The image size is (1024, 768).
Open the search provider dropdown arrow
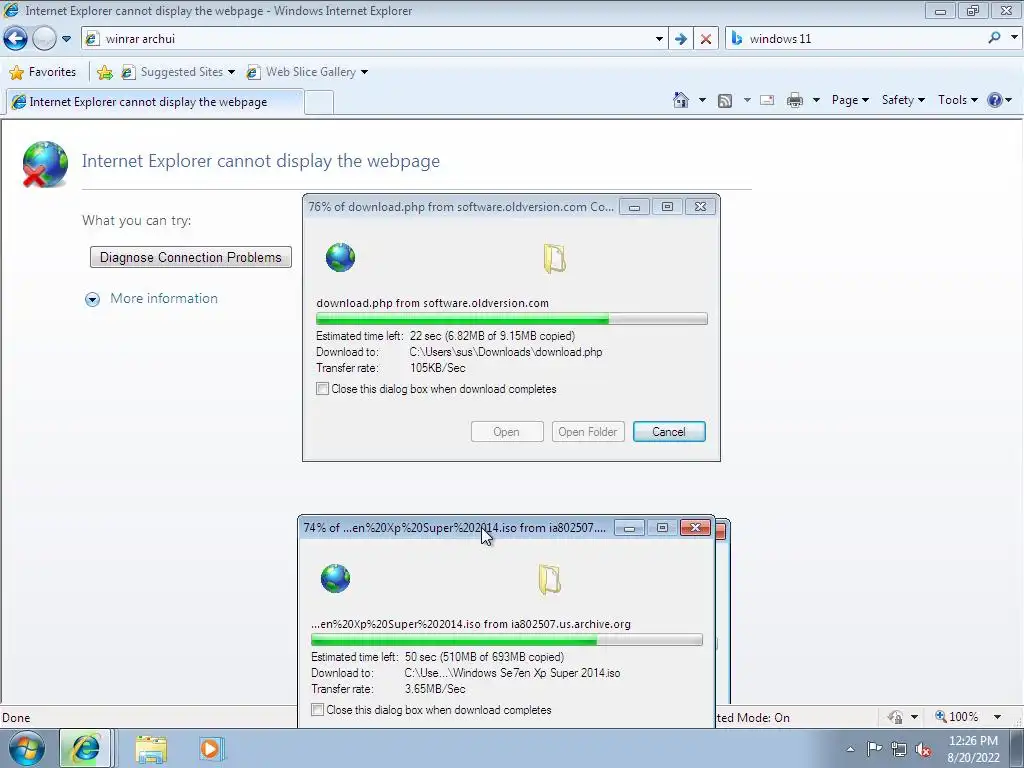pos(1014,38)
